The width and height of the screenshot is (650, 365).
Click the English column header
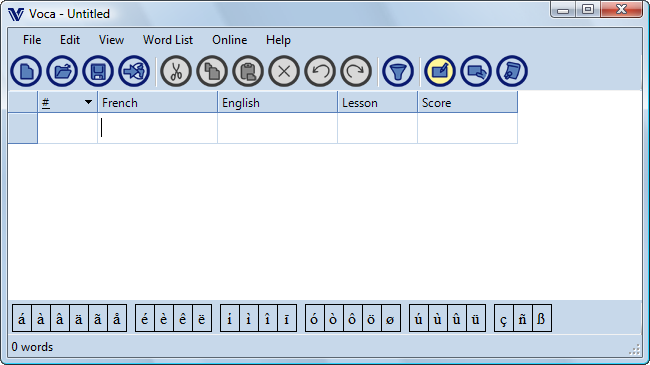[x=277, y=102]
